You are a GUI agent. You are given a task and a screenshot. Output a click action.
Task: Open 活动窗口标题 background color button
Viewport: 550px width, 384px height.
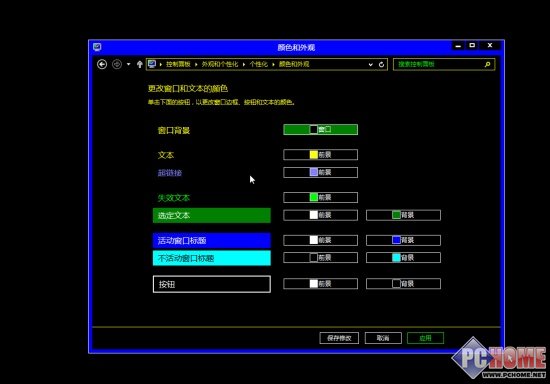(x=403, y=240)
